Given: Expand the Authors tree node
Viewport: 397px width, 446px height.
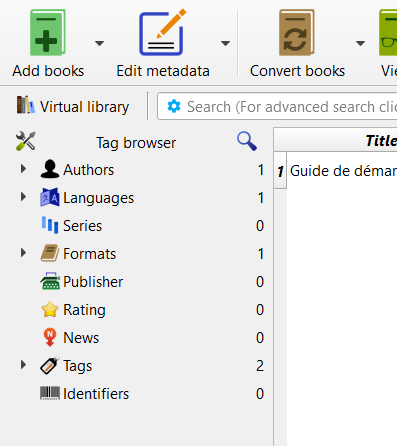Looking at the screenshot, I should (23, 169).
